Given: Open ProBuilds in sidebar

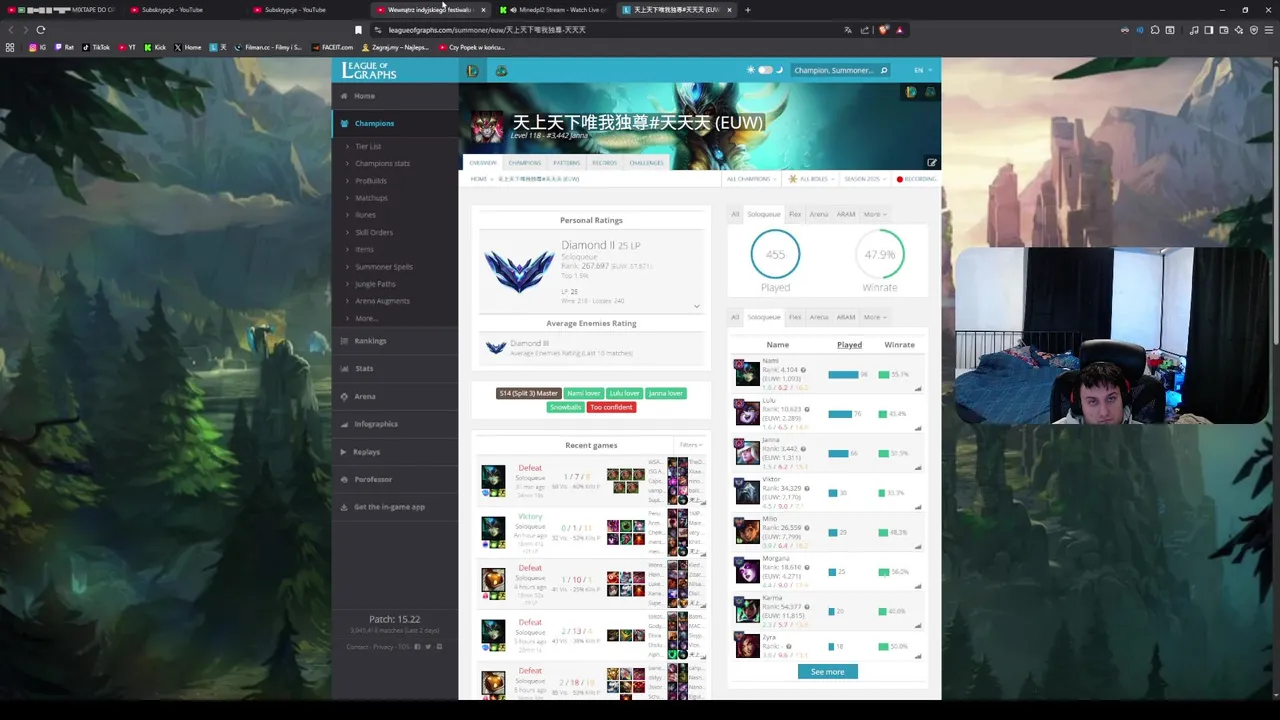Looking at the screenshot, I should 370,181.
